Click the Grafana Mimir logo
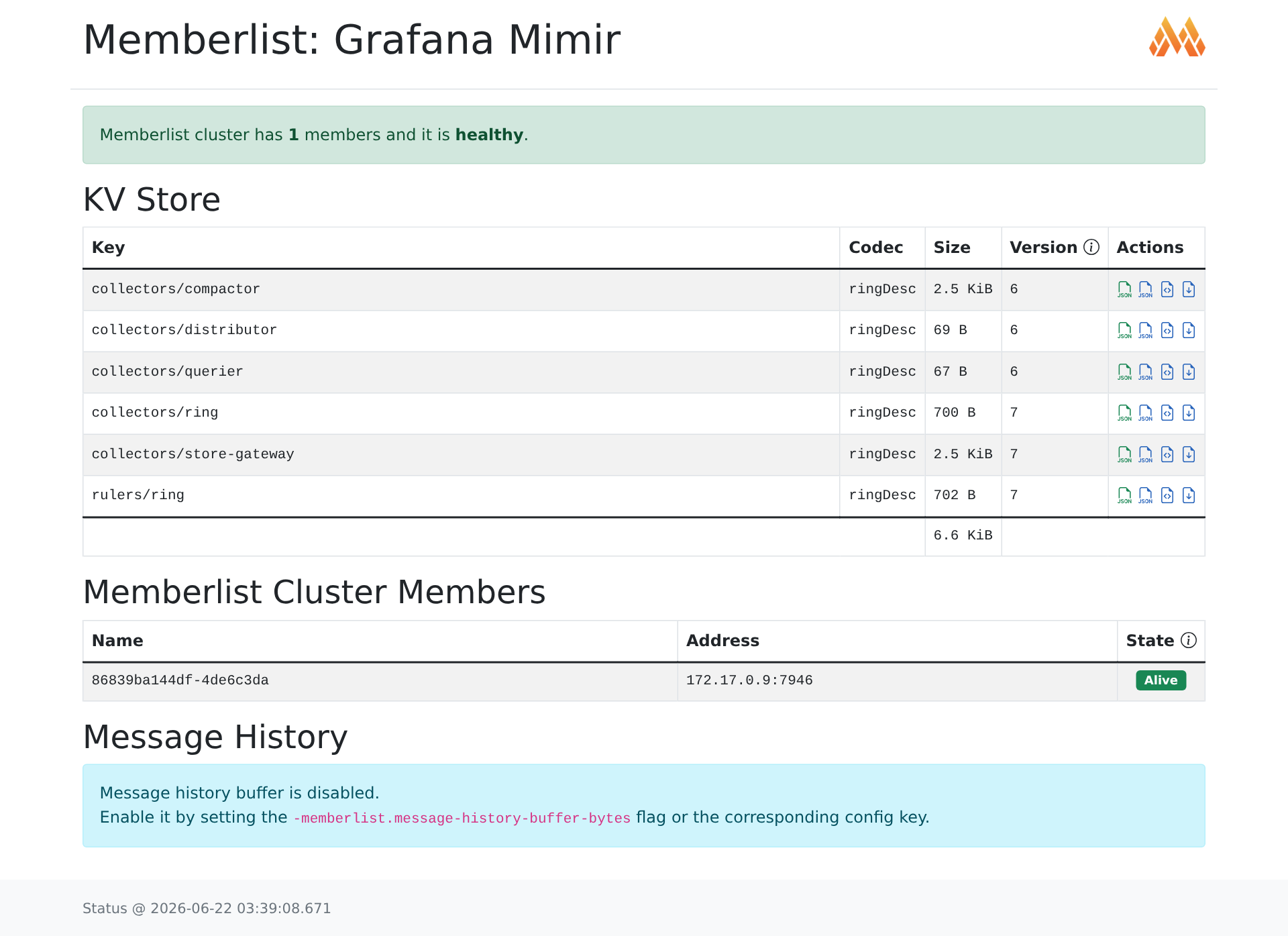This screenshot has width=1288, height=936. (x=1177, y=37)
